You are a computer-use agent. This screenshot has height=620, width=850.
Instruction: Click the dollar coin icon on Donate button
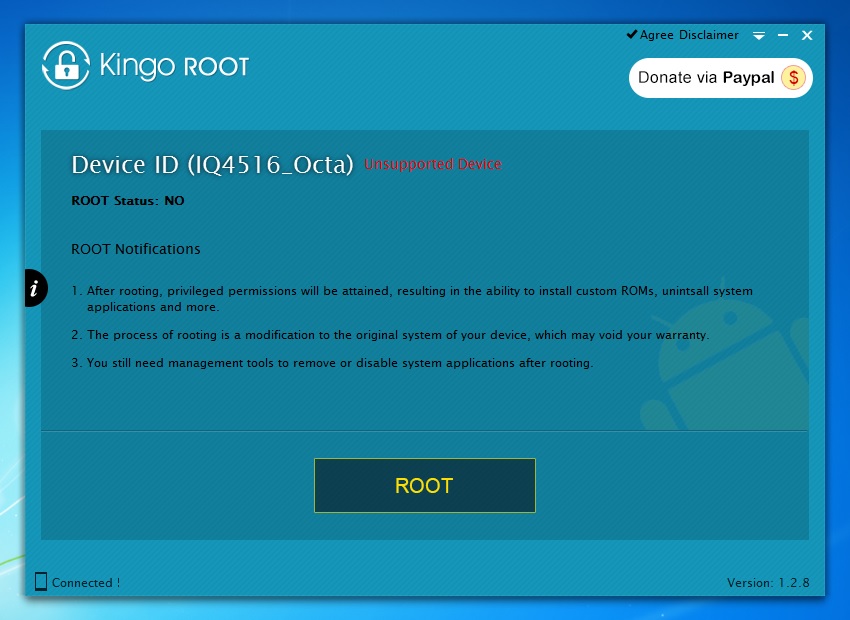793,78
